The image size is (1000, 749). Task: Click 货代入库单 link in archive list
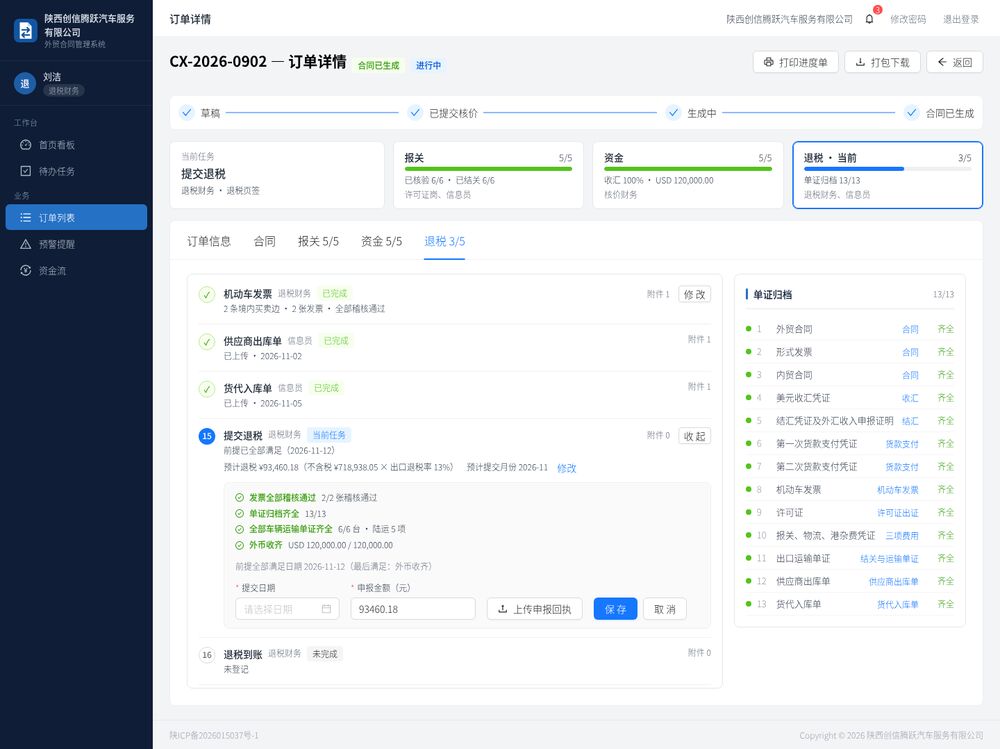click(897, 605)
